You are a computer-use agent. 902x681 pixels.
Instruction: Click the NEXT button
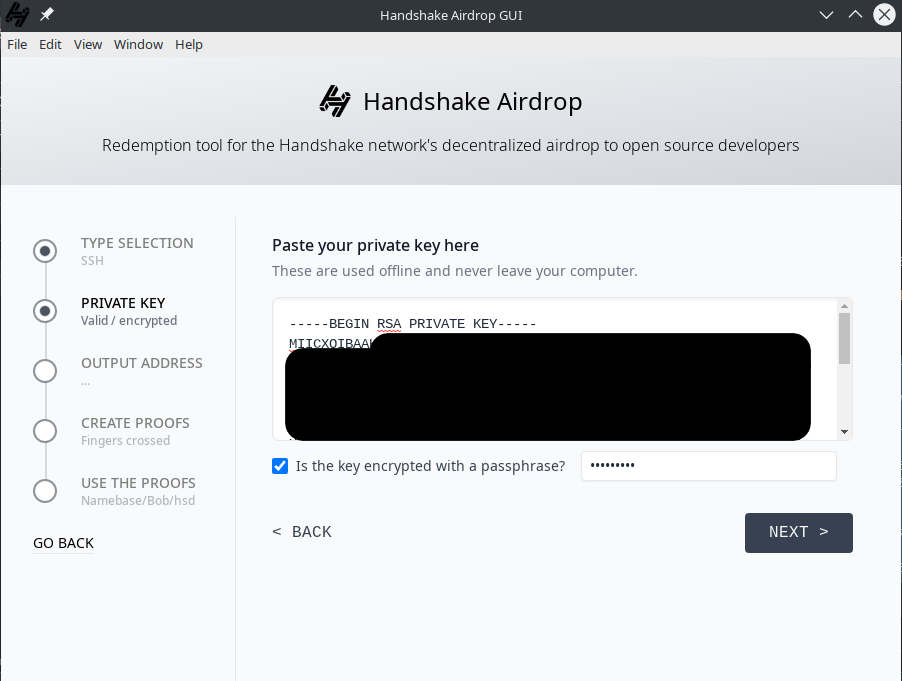click(x=798, y=533)
